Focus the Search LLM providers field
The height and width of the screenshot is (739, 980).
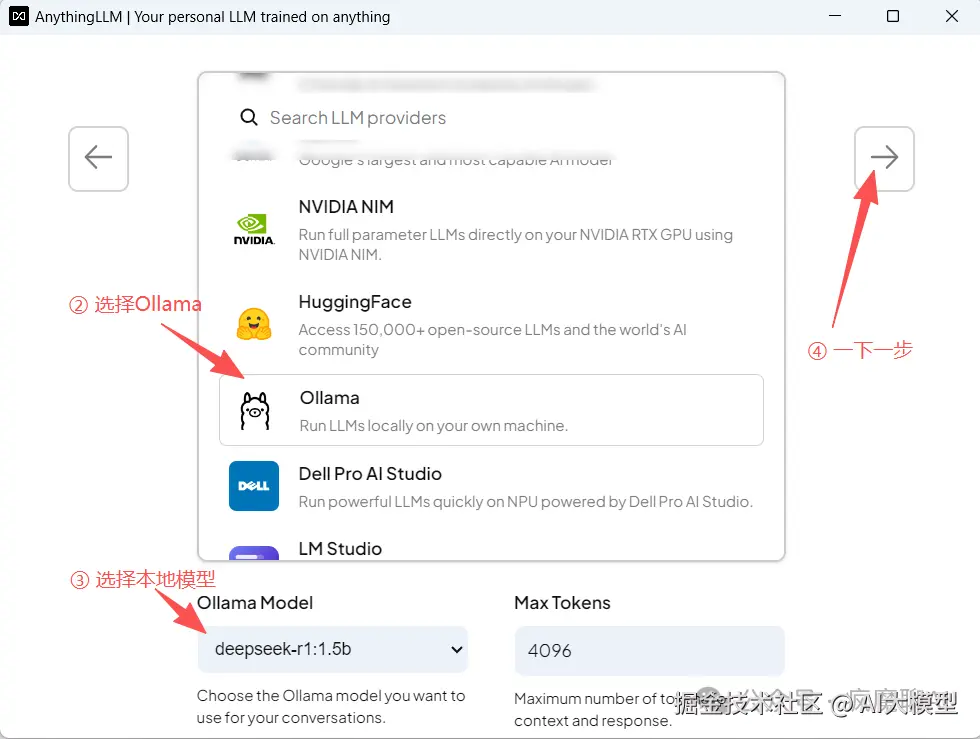point(491,118)
